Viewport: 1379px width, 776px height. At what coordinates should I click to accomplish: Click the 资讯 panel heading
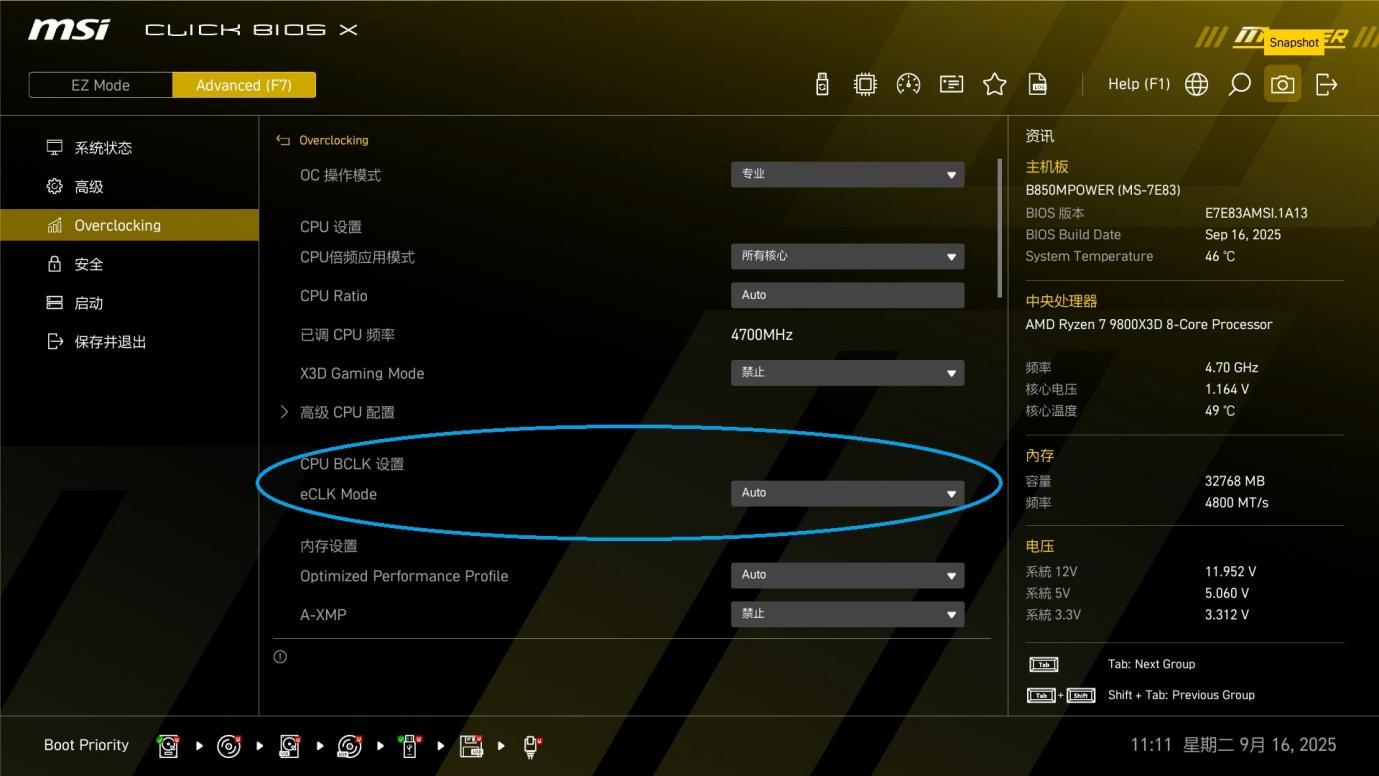coord(1039,136)
